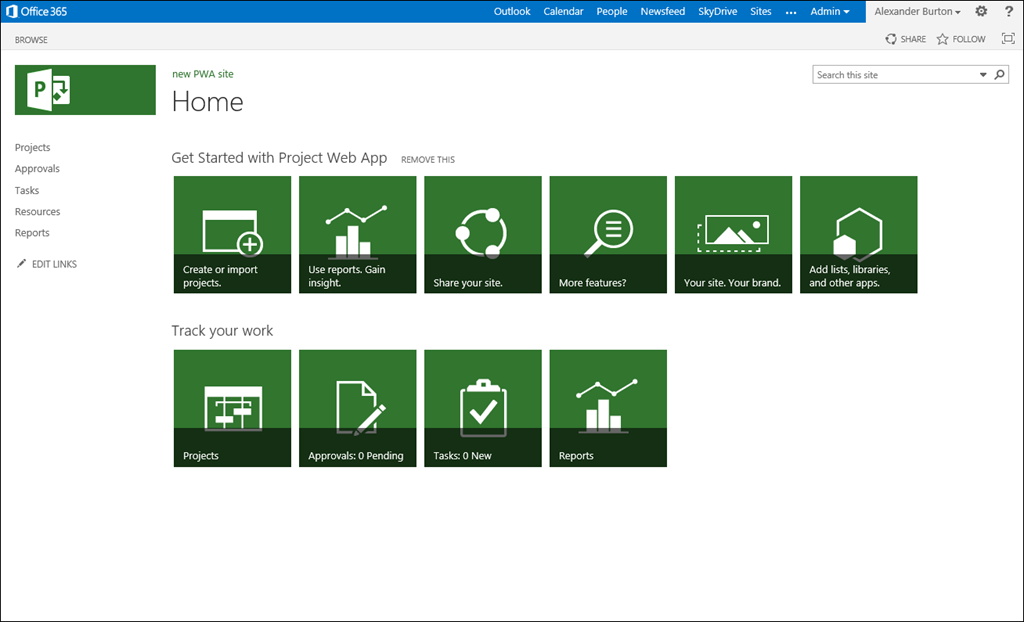Click the Edit Links text in the sidebar
Screen dimensions: 1024x622
54,264
